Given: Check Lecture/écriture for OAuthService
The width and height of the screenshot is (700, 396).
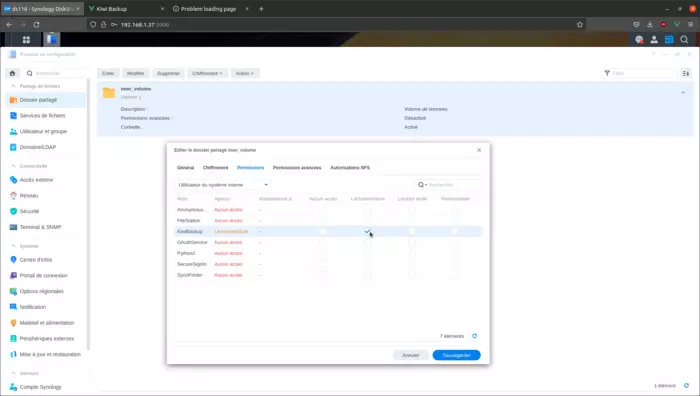Looking at the screenshot, I should (x=367, y=242).
